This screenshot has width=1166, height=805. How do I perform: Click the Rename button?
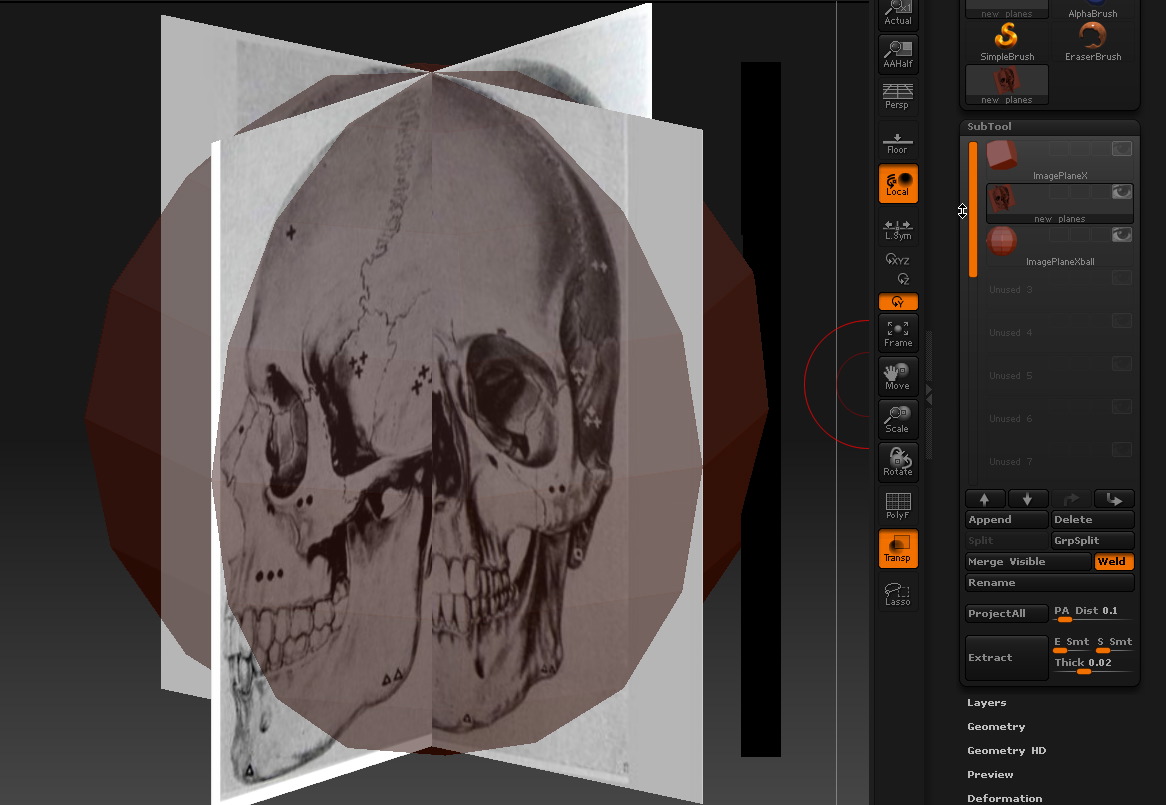[x=1049, y=582]
